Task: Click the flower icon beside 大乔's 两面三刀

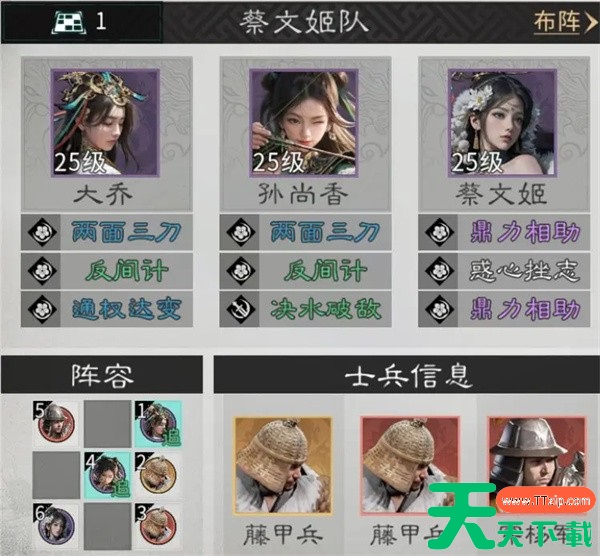Action: tap(42, 232)
